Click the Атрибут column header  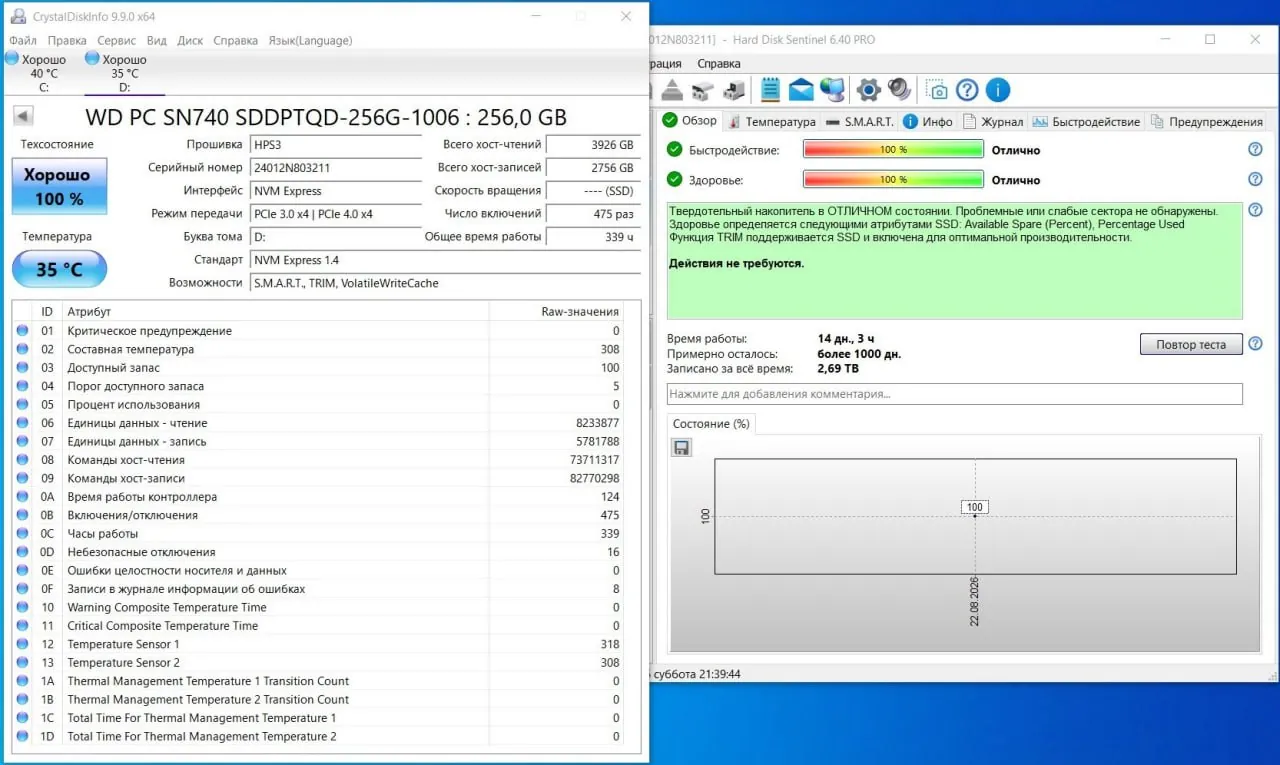click(x=275, y=312)
